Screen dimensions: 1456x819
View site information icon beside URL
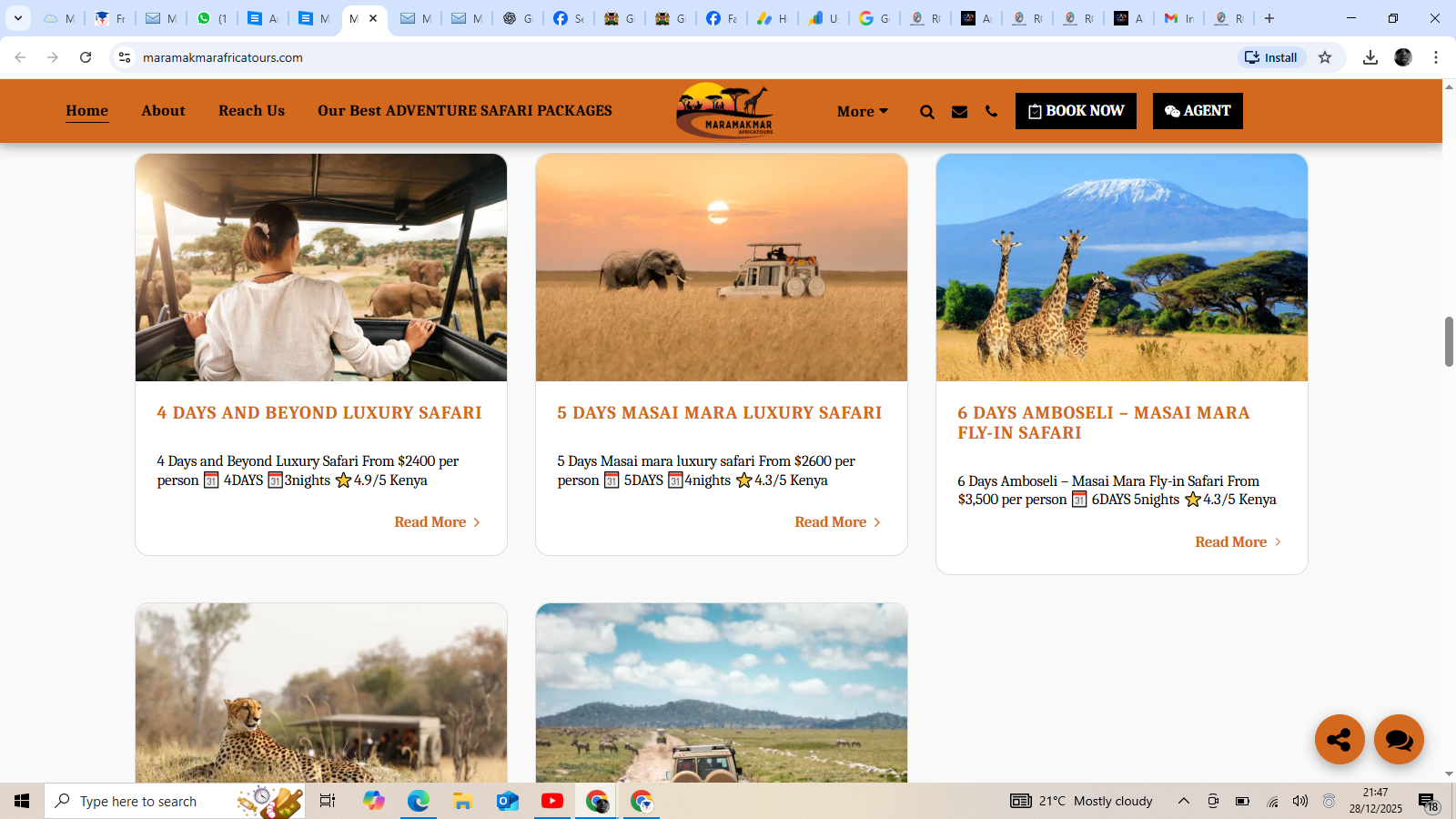[125, 57]
